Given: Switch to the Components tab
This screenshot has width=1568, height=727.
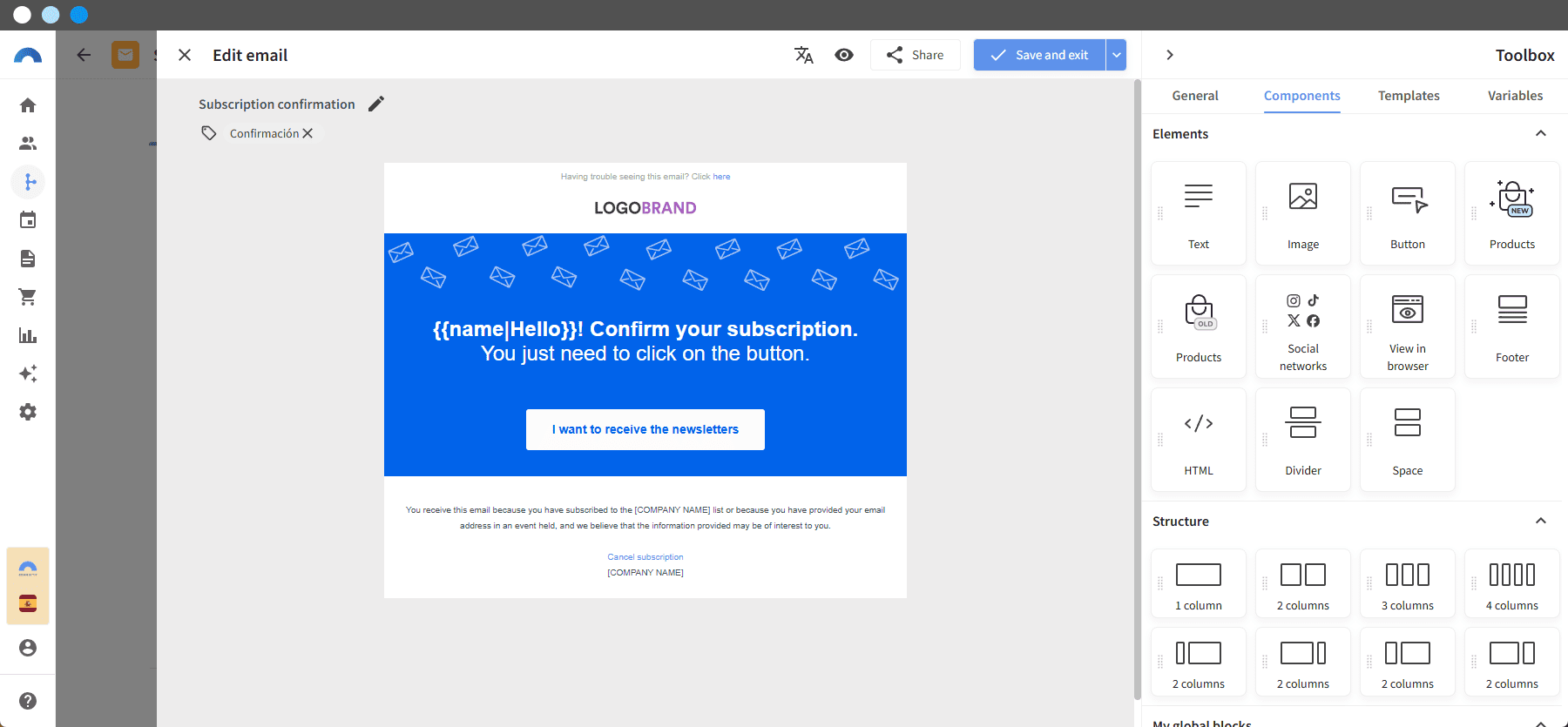Looking at the screenshot, I should coord(1302,96).
